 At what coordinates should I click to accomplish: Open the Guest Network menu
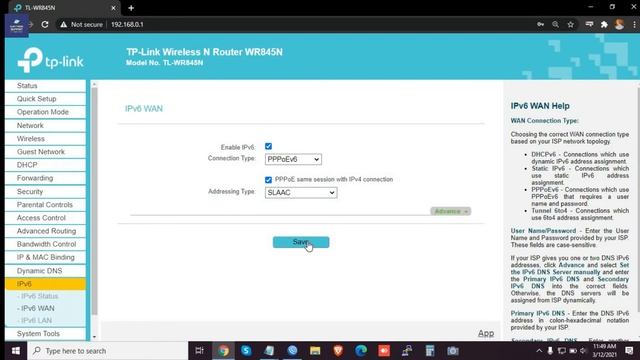(x=45, y=152)
